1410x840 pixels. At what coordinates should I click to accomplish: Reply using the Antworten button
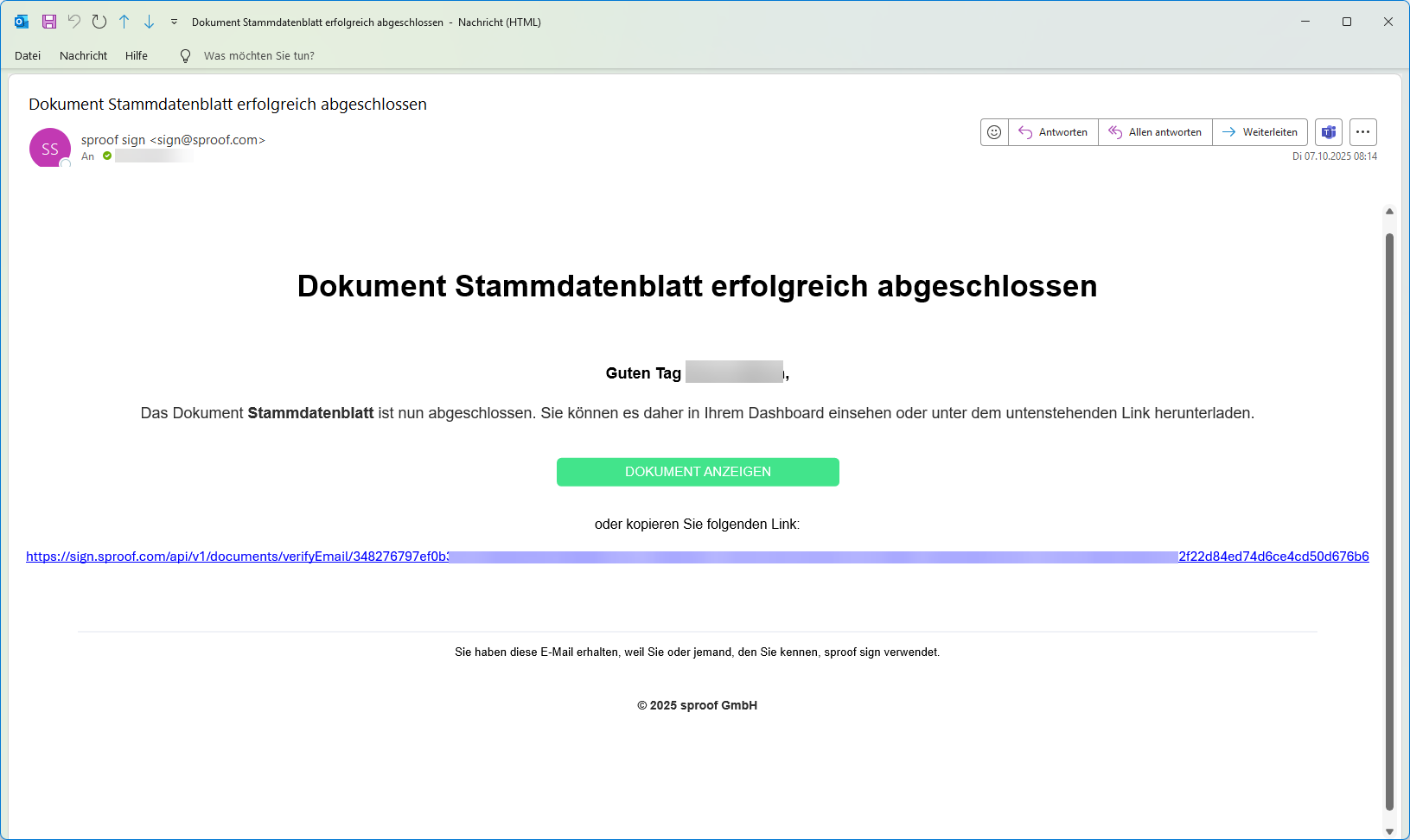coord(1053,132)
